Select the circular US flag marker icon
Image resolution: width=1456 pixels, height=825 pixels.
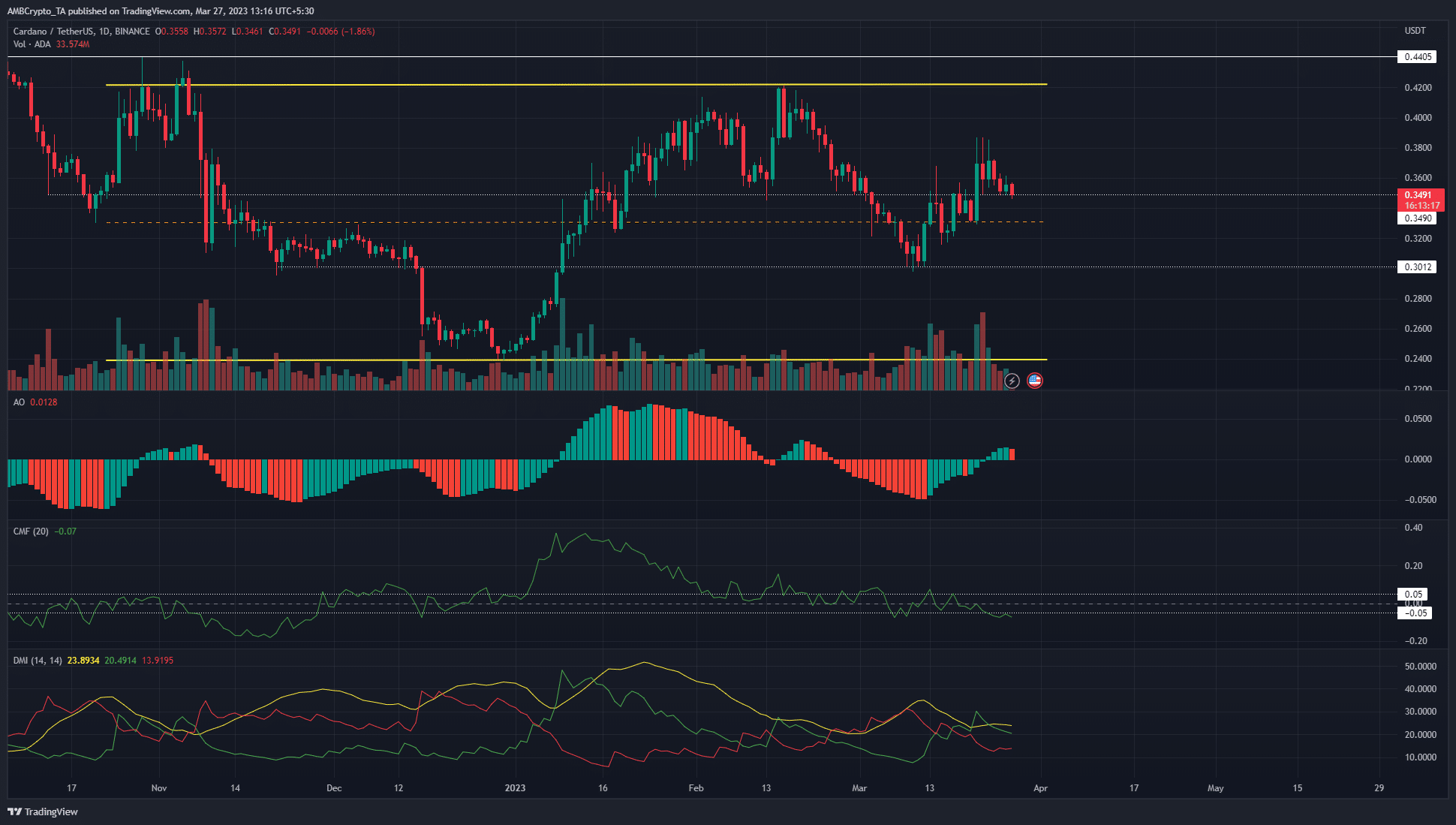tap(1034, 381)
